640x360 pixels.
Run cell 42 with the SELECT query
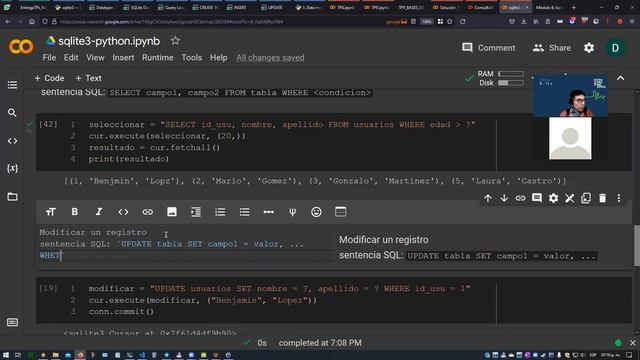click(48, 124)
